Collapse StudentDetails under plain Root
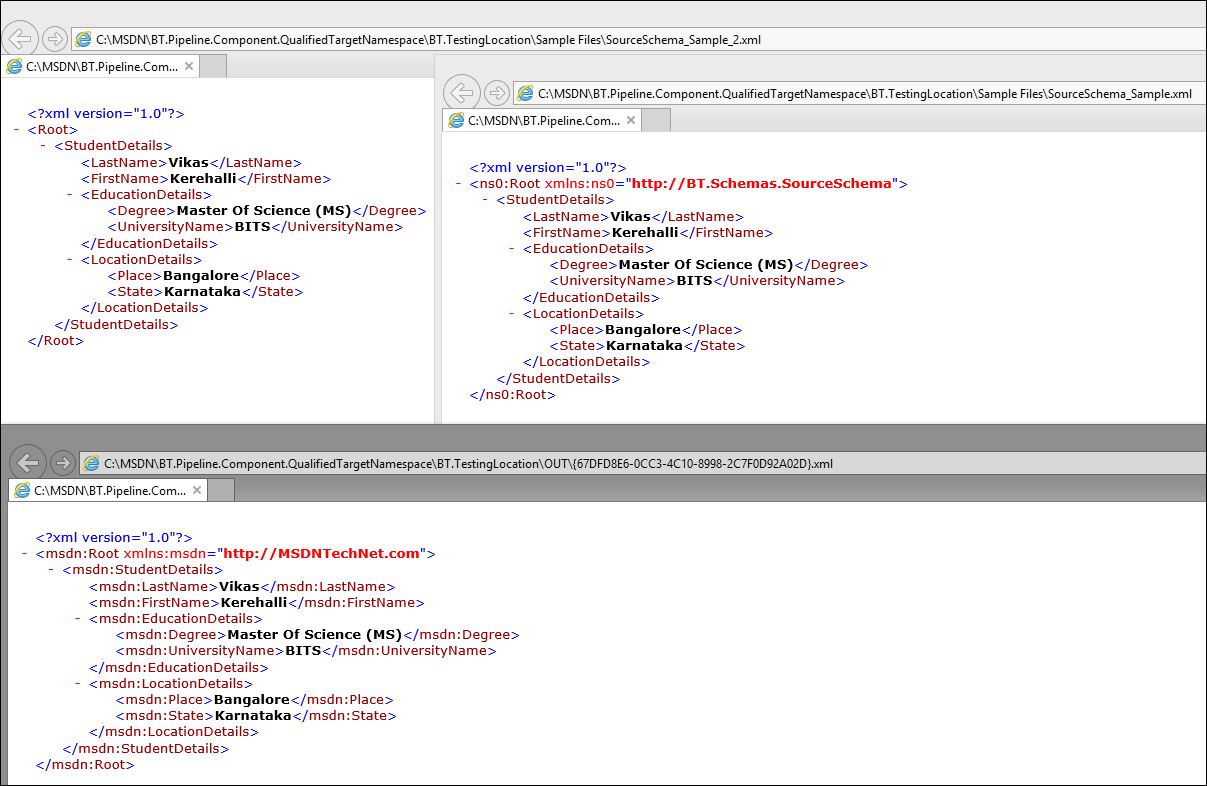Viewport: 1207px width, 786px height. 44,146
